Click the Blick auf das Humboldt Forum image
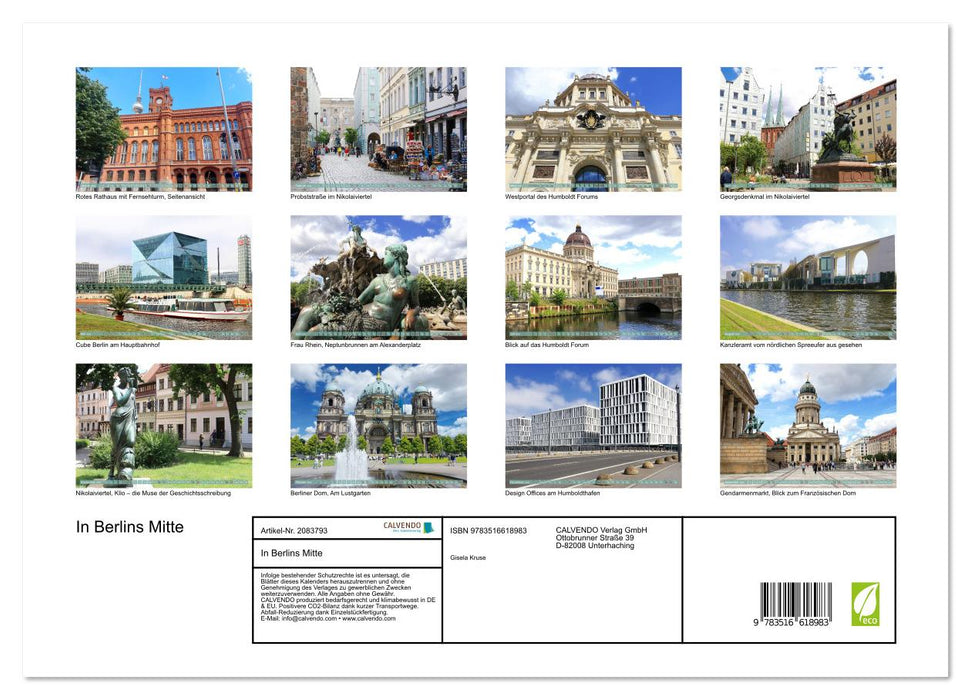971x700 pixels. coord(592,277)
